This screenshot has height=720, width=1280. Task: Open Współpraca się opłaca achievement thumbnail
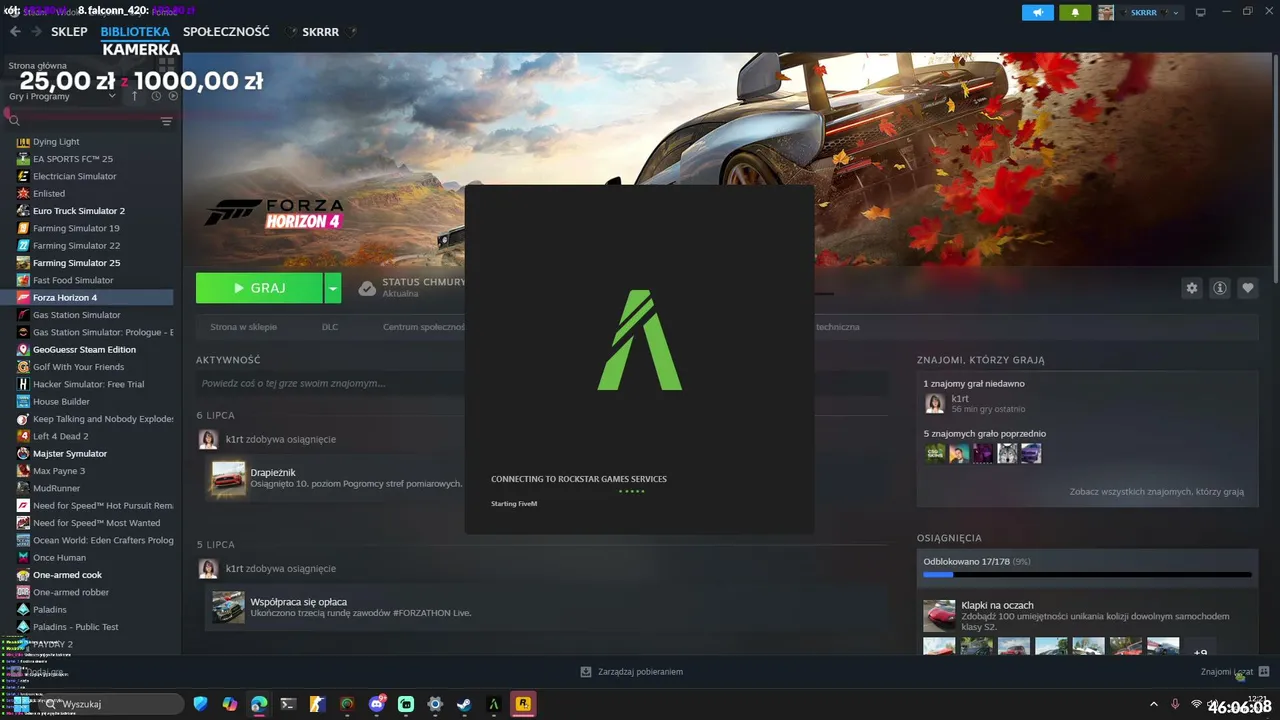click(x=228, y=607)
